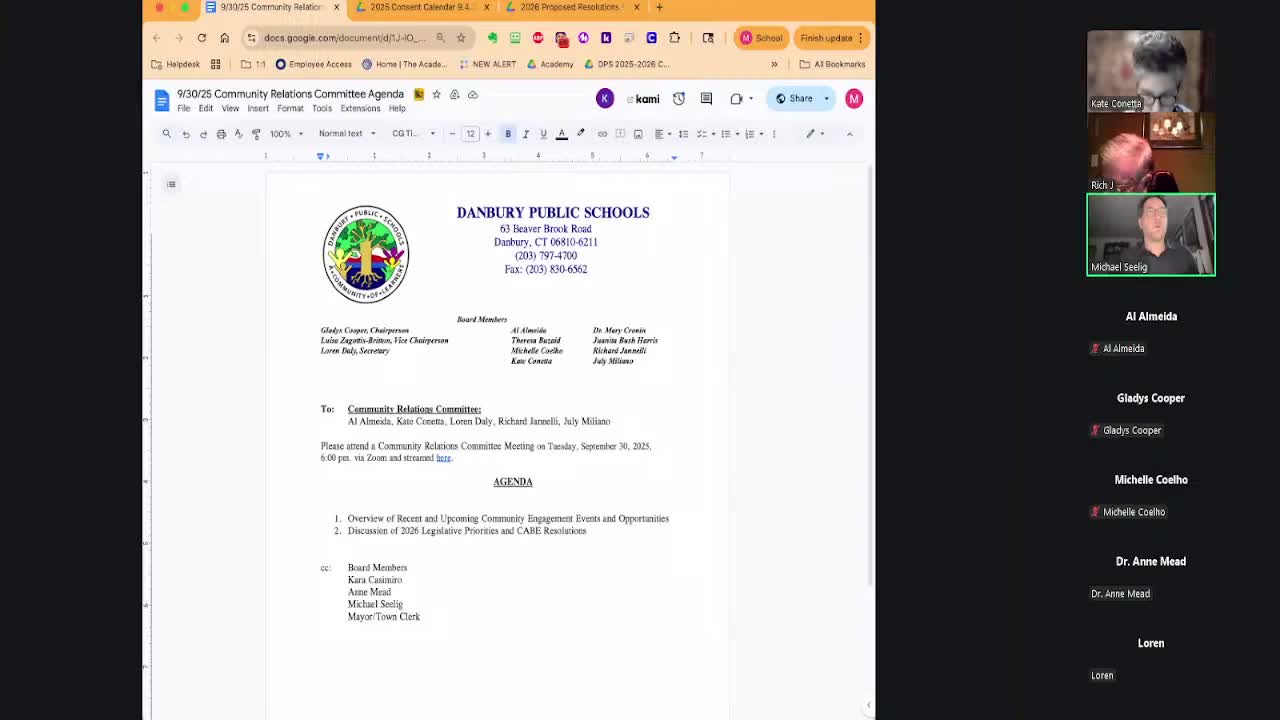The width and height of the screenshot is (1280, 720).
Task: Click the Insert link icon
Action: coord(602,134)
